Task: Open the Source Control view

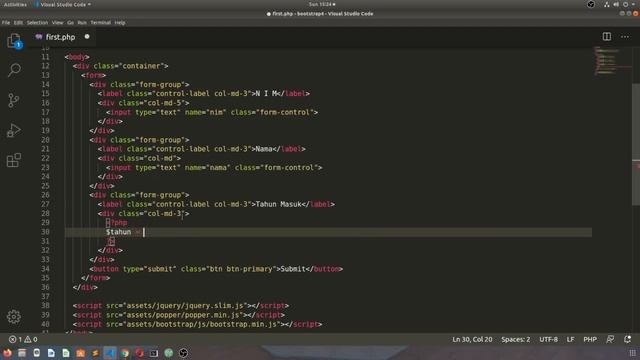Action: (x=14, y=100)
